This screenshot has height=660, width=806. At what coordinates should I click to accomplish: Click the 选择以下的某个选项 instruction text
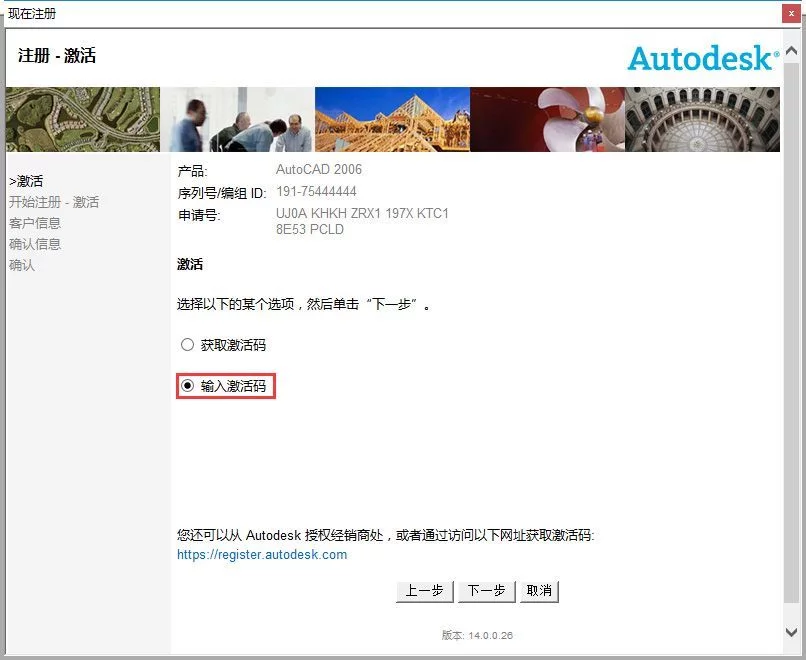coord(304,304)
